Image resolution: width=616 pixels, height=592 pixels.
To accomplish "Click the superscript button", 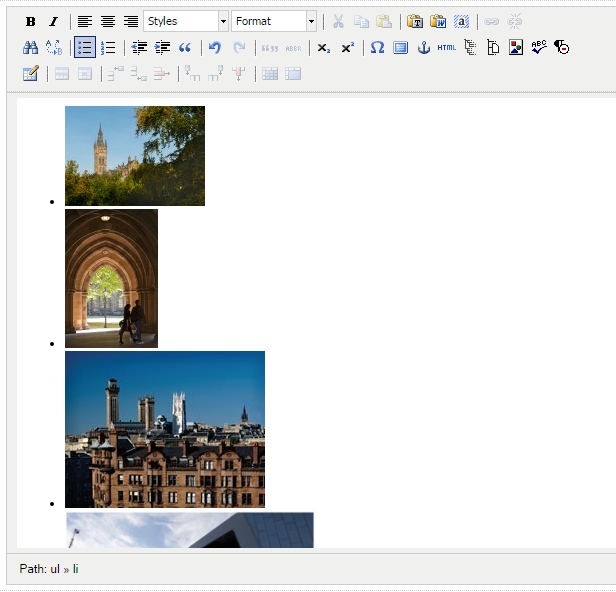I will click(x=347, y=47).
